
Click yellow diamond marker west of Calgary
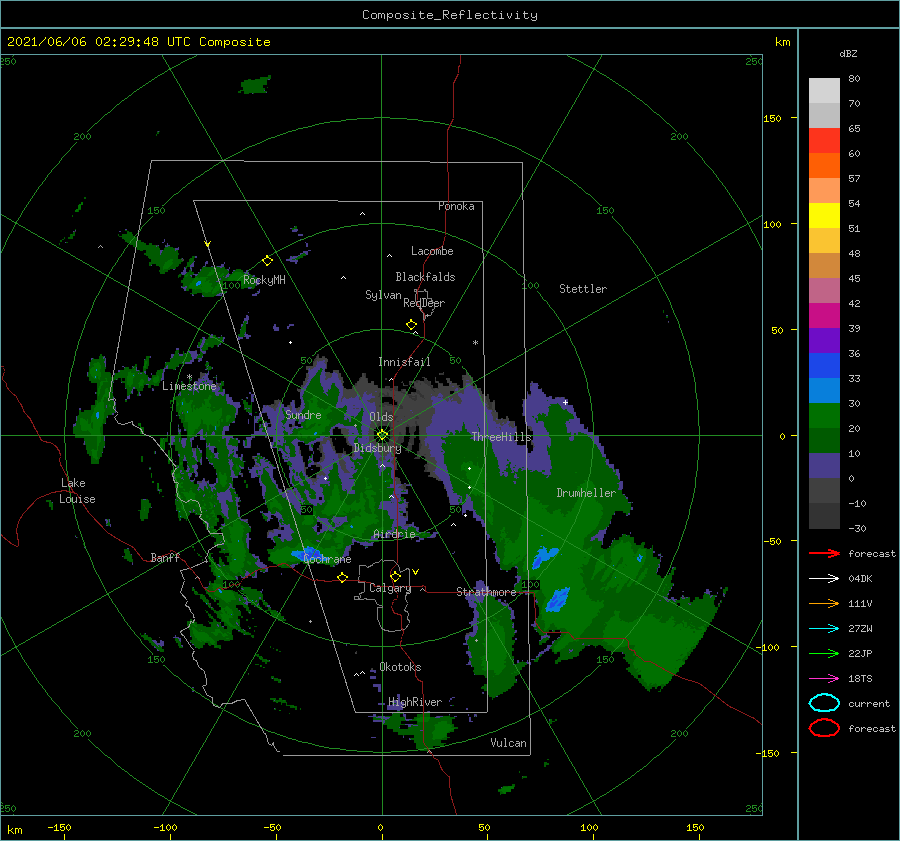click(x=342, y=577)
